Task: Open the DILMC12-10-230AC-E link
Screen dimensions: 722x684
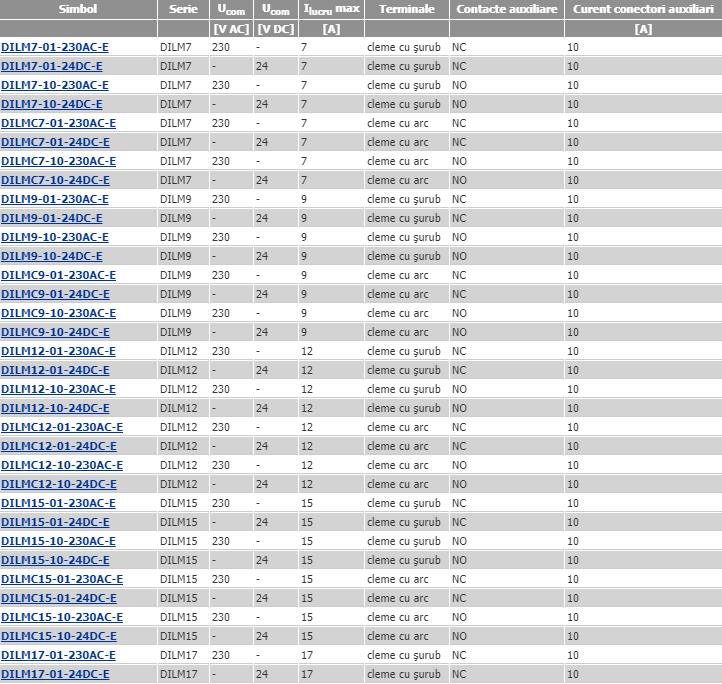Action: 62,465
